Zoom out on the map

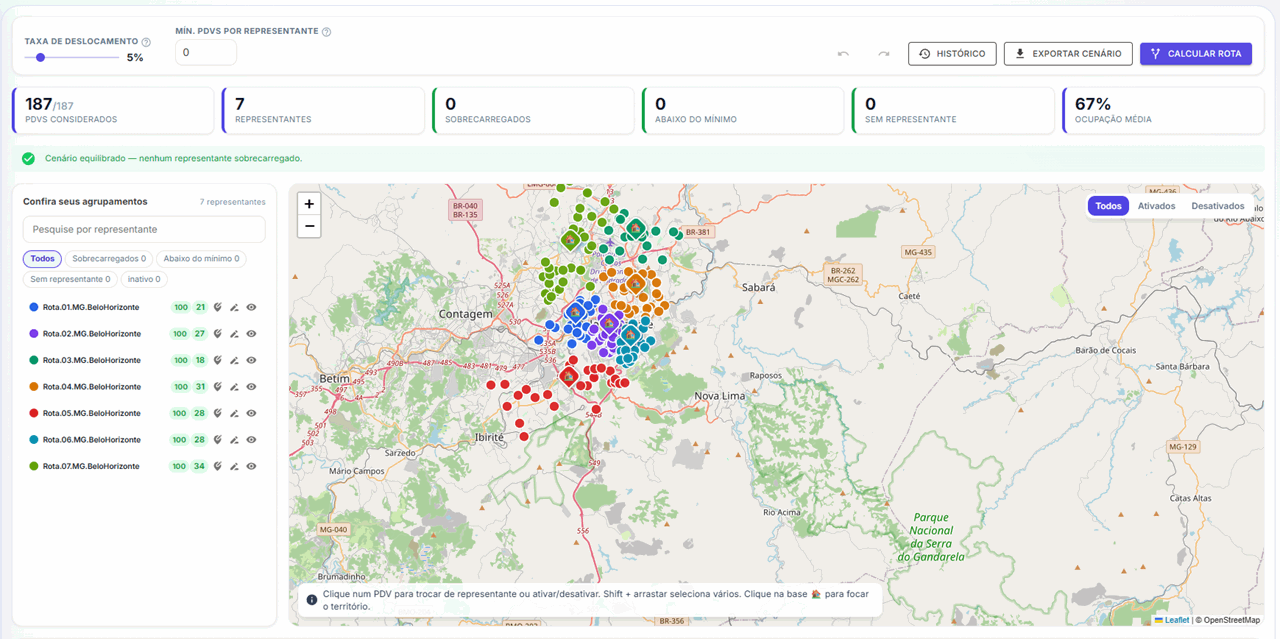pos(309,226)
